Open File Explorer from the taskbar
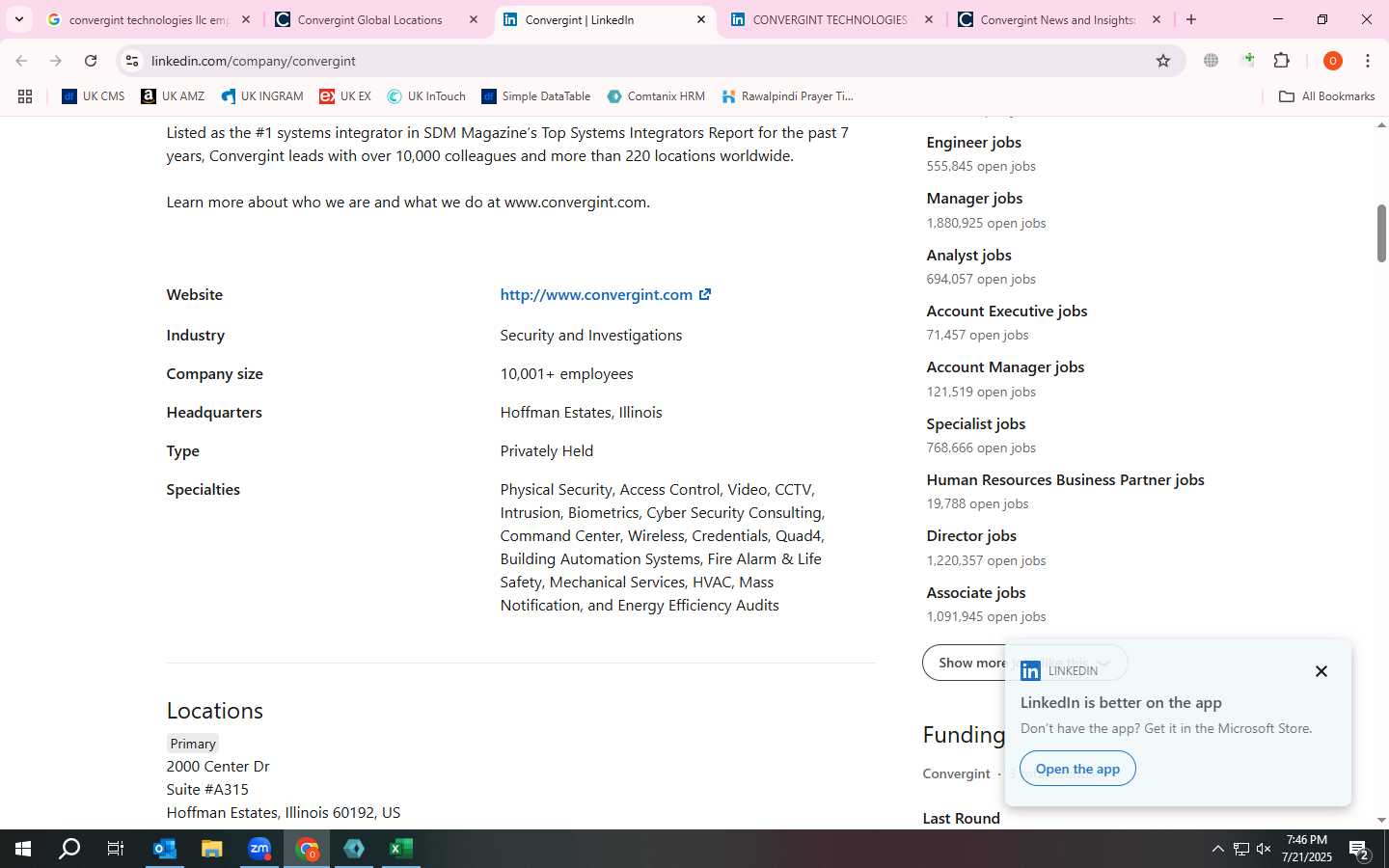 click(212, 849)
